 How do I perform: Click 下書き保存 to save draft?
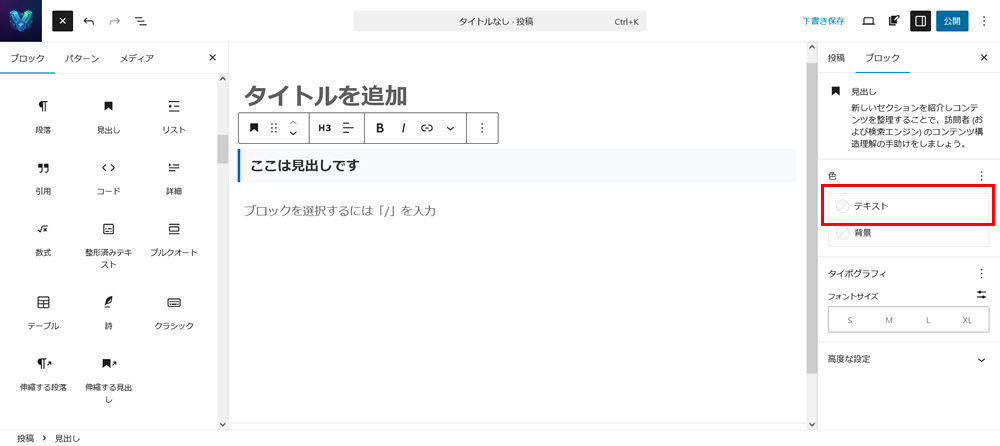coord(823,21)
